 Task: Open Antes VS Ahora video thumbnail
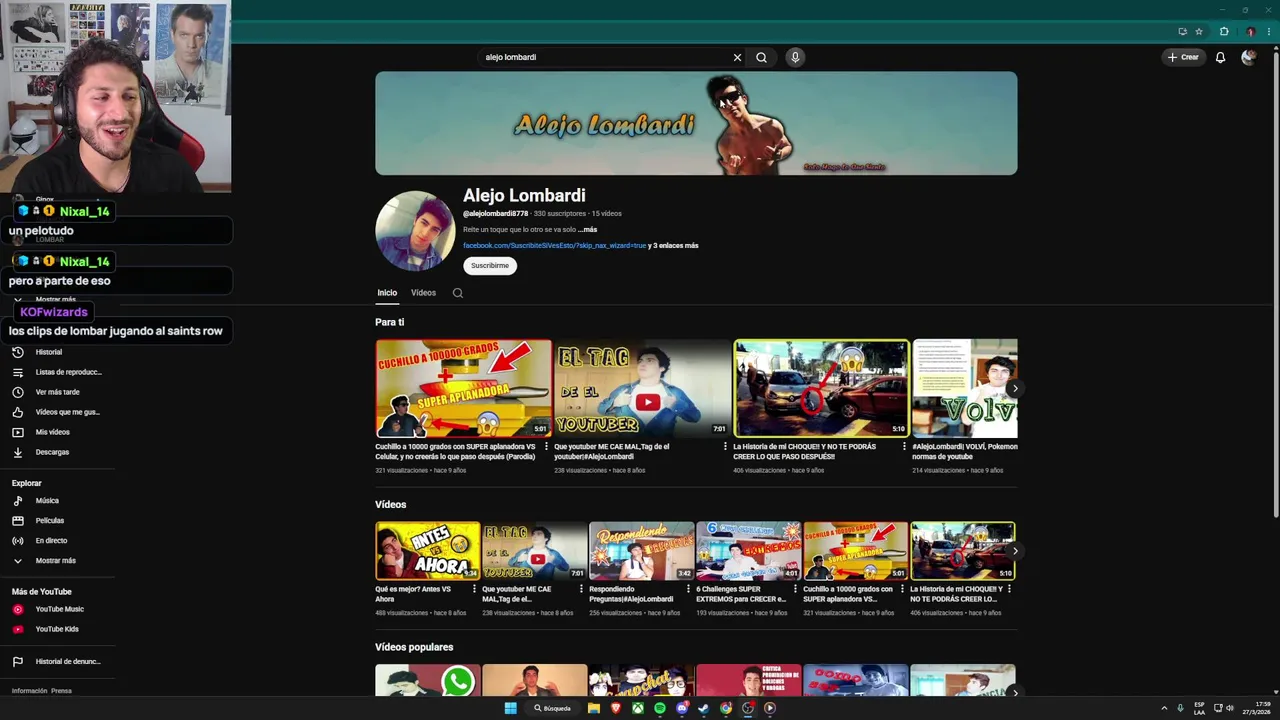pyautogui.click(x=428, y=551)
